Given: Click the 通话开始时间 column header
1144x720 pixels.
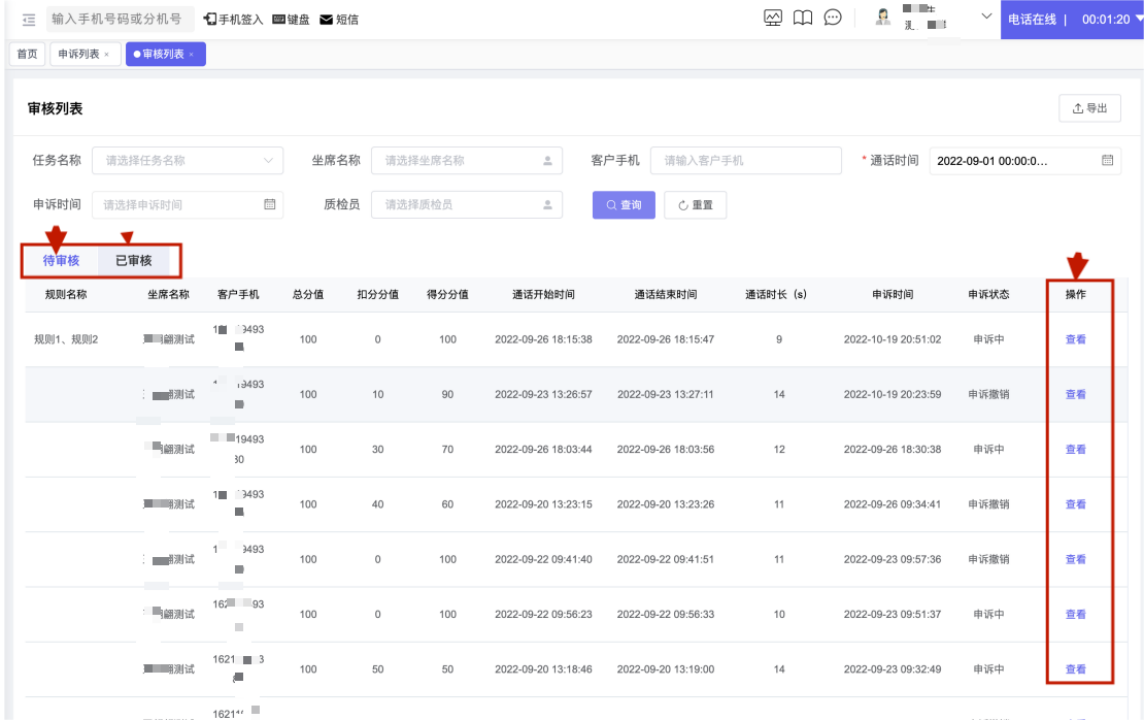Looking at the screenshot, I should point(544,295).
